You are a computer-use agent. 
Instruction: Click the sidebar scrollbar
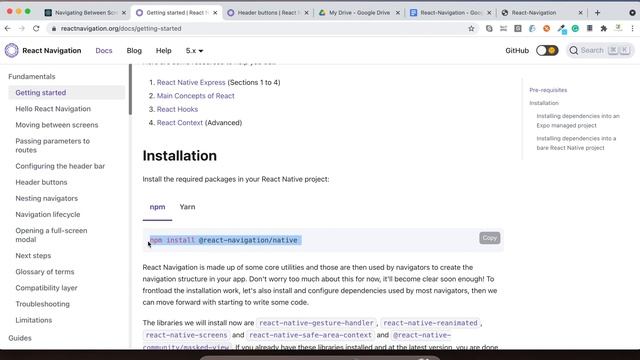click(130, 90)
